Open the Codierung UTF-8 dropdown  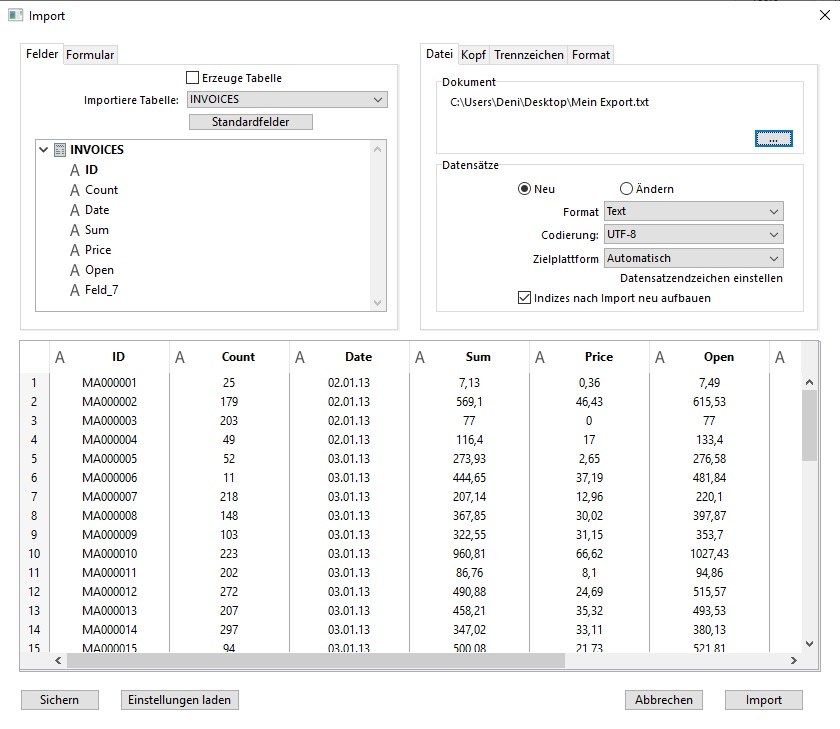tap(693, 235)
